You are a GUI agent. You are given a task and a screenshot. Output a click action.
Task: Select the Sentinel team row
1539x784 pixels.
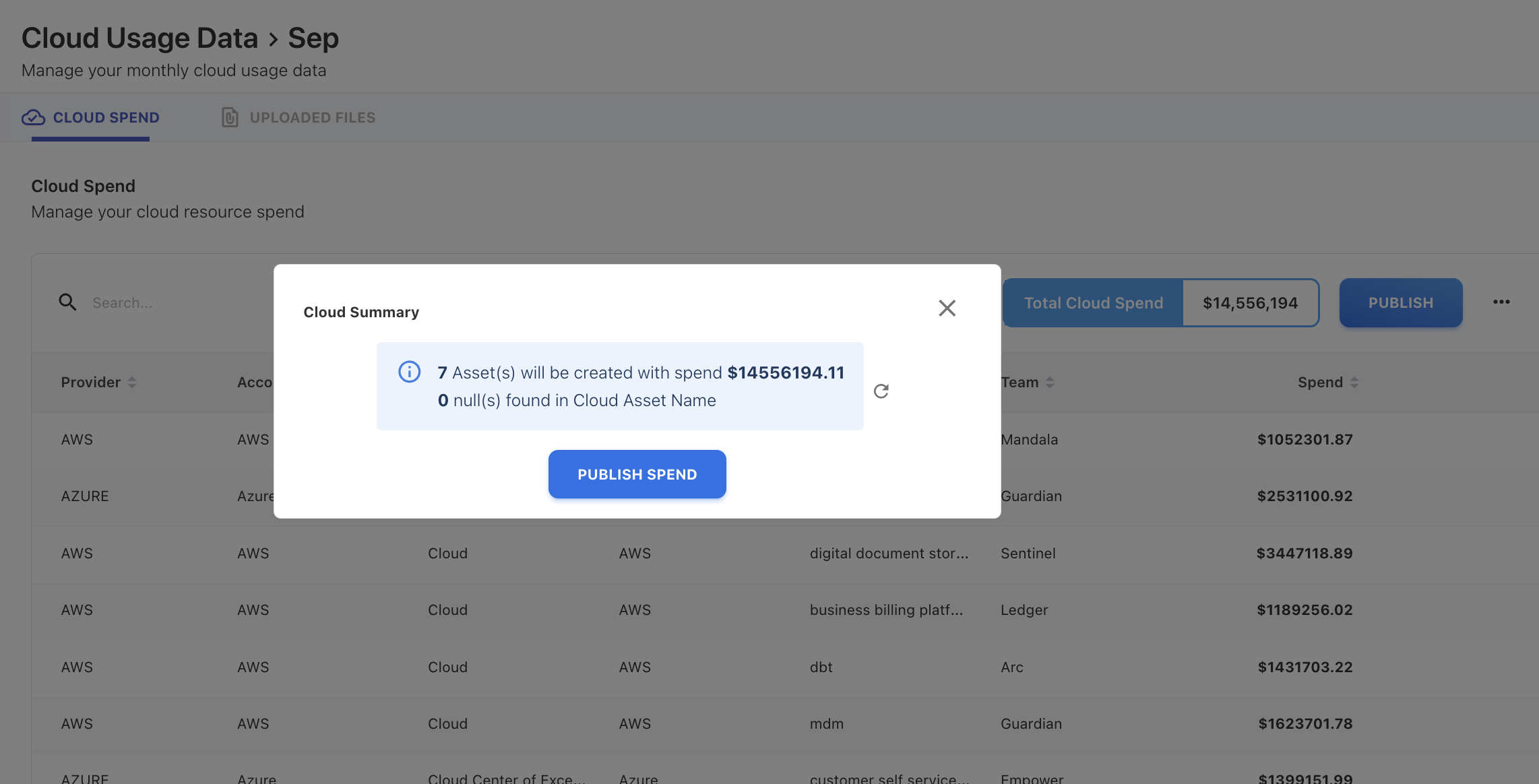pos(1028,554)
